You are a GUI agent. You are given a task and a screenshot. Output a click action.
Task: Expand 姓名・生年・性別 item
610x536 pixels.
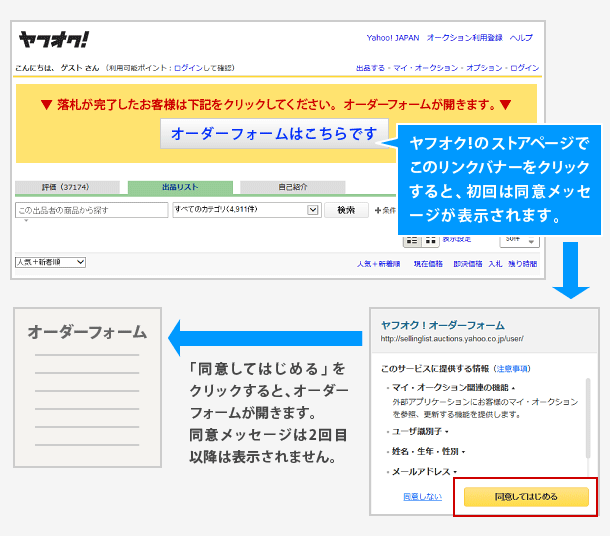point(428,451)
